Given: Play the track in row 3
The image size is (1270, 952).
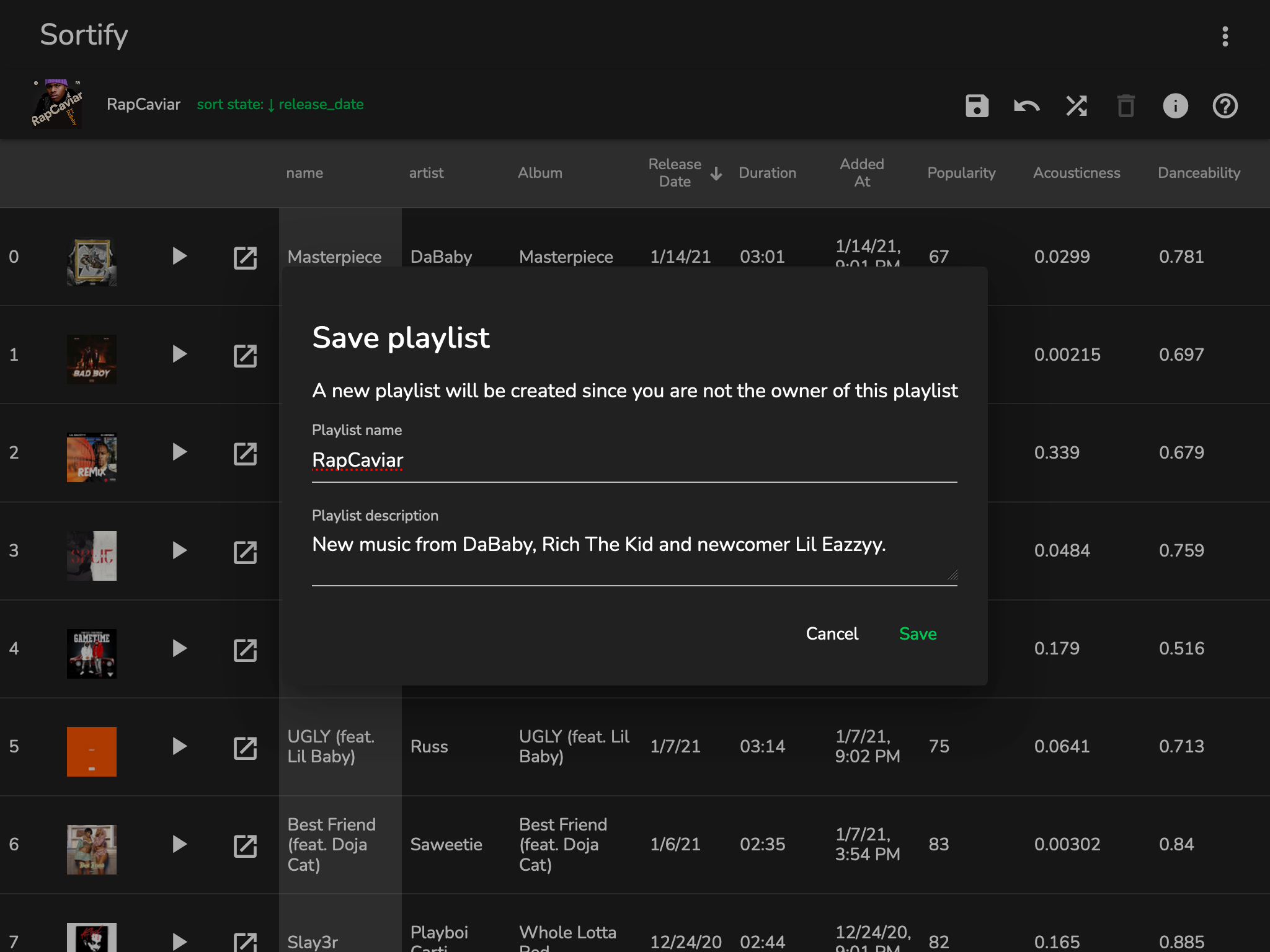Looking at the screenshot, I should coord(179,550).
